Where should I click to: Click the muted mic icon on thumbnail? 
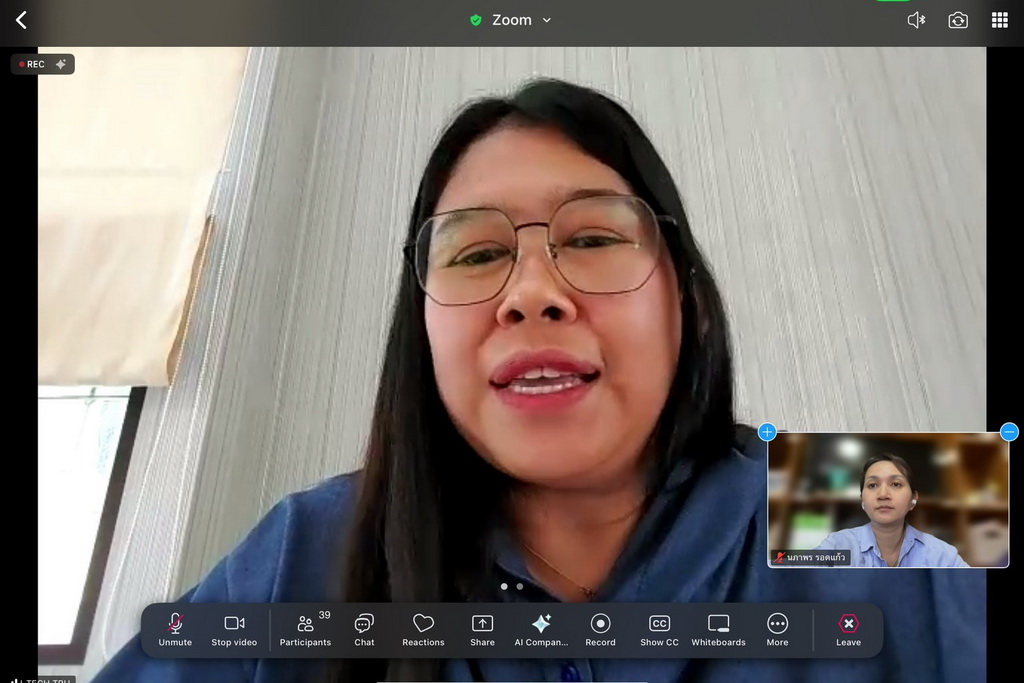[779, 557]
